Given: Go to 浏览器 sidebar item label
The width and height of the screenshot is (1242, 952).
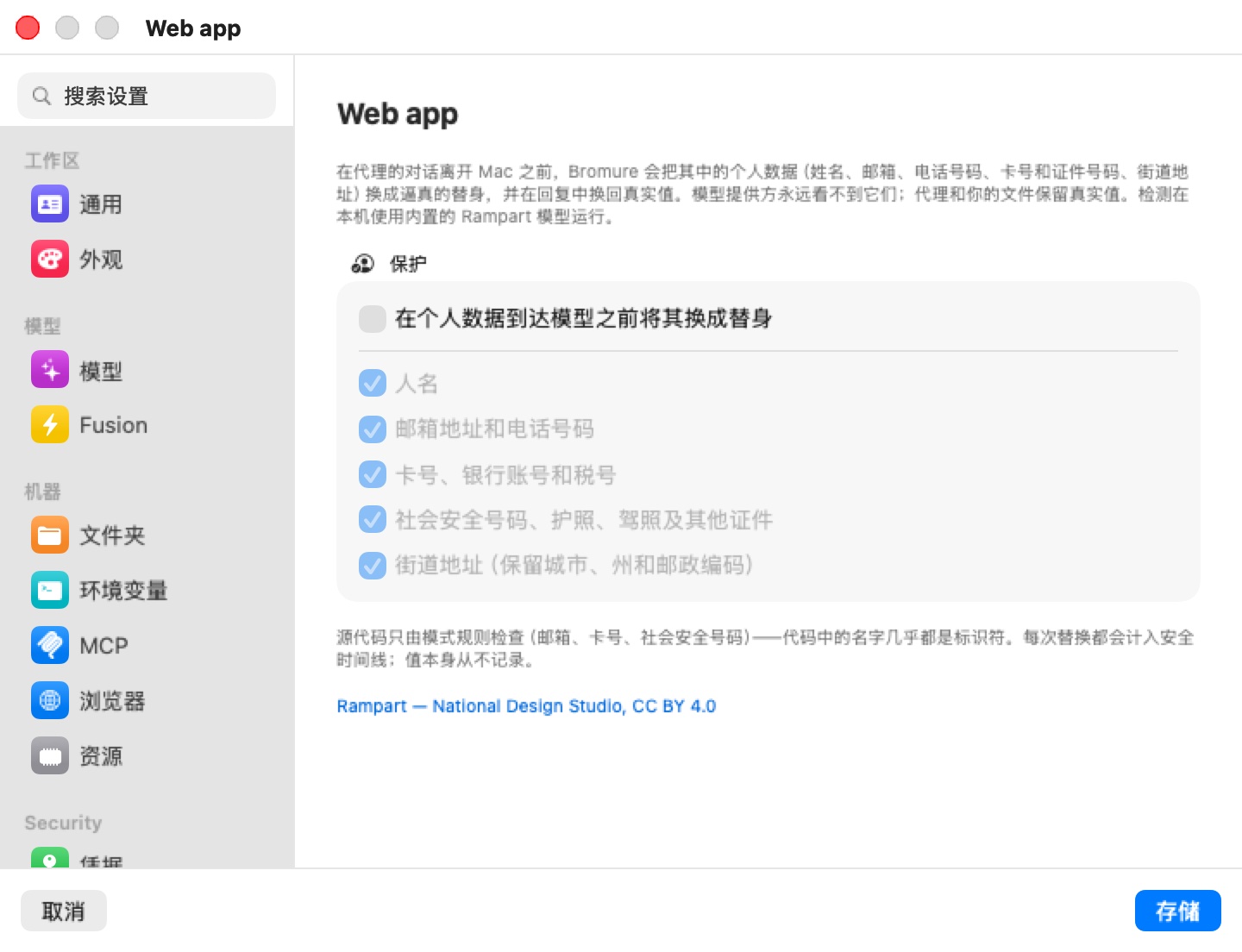Looking at the screenshot, I should [x=112, y=701].
